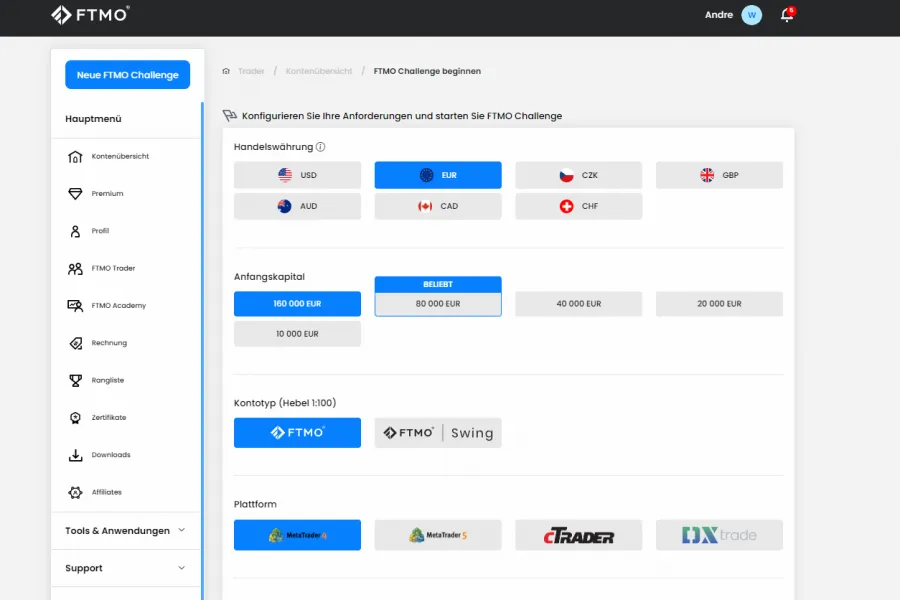Open the user avatar icon

coord(751,15)
